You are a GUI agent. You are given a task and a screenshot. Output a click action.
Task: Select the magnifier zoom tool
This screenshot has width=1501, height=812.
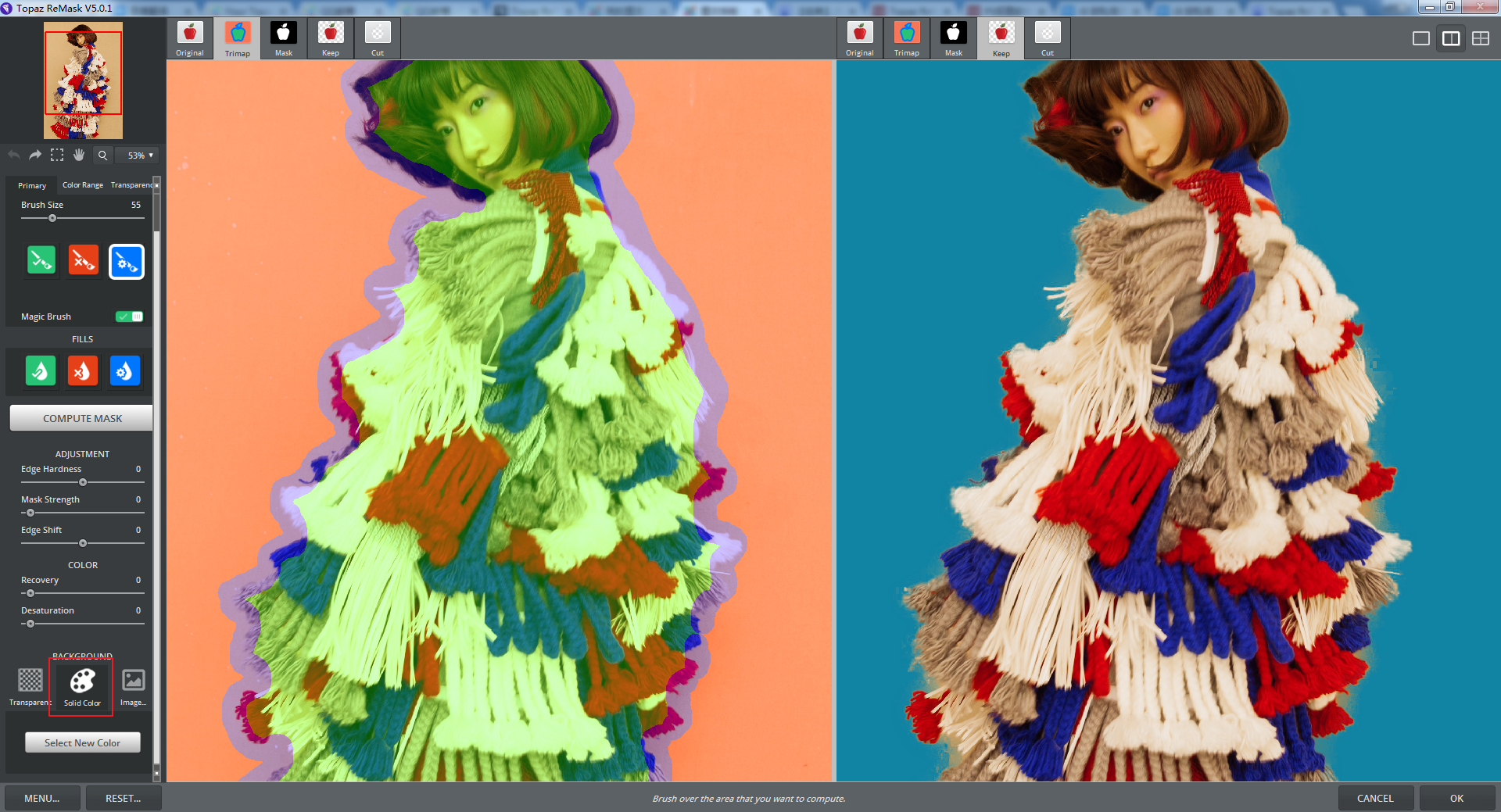[x=102, y=155]
